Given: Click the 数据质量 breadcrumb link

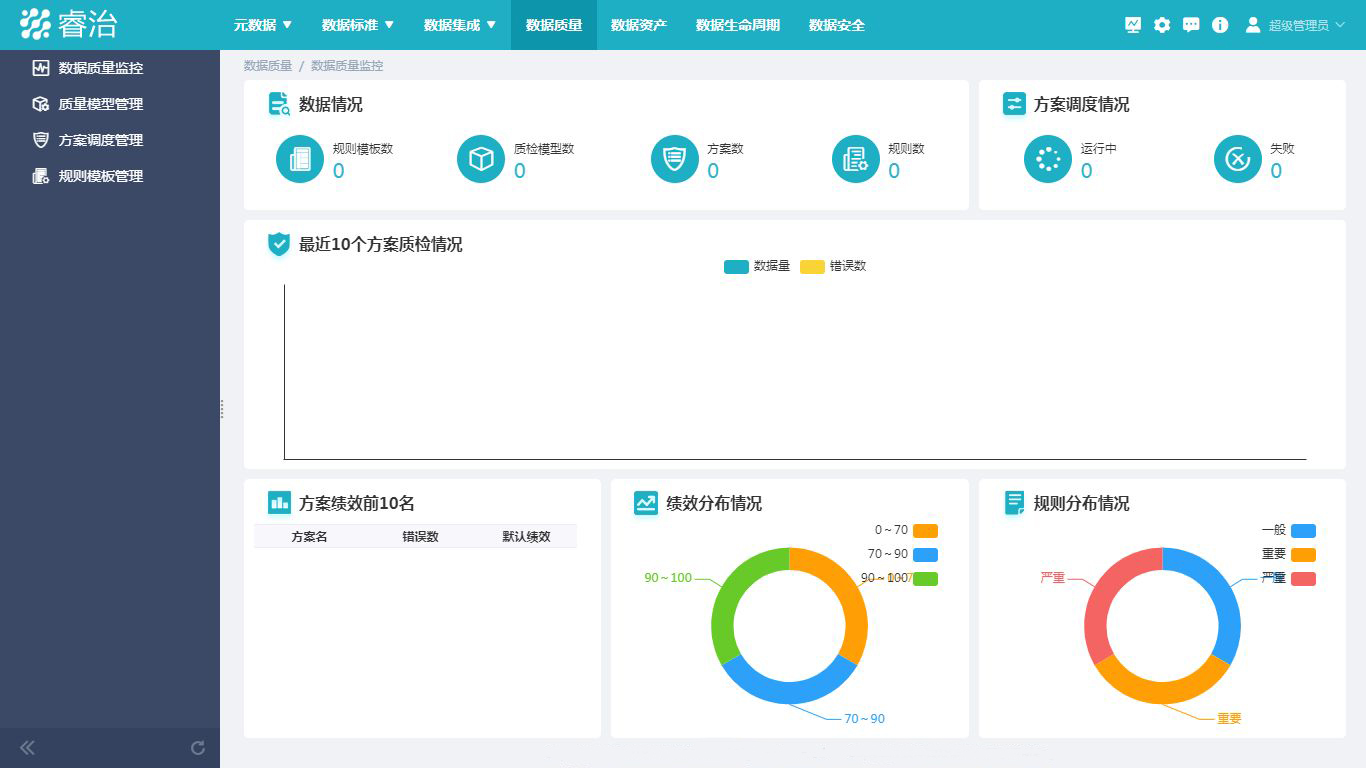Looking at the screenshot, I should click(268, 66).
